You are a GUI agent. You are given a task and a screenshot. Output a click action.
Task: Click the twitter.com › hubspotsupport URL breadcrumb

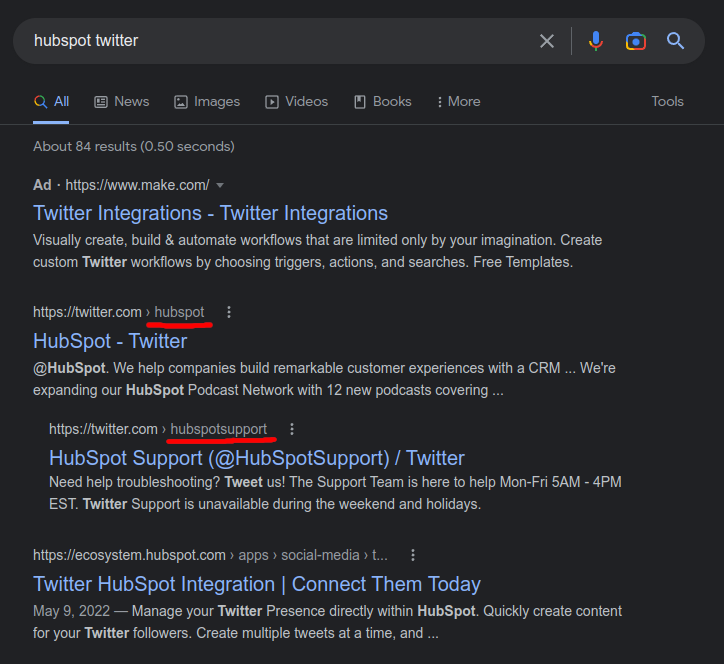click(158, 429)
